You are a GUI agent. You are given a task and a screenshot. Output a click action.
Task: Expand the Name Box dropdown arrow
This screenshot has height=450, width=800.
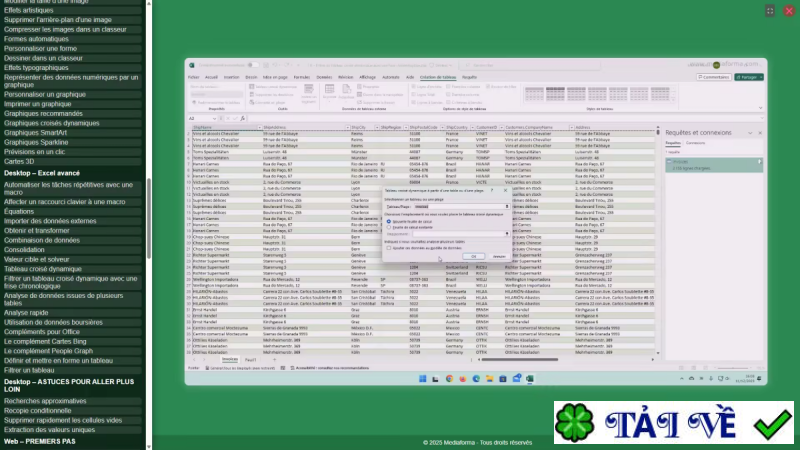pyautogui.click(x=214, y=118)
